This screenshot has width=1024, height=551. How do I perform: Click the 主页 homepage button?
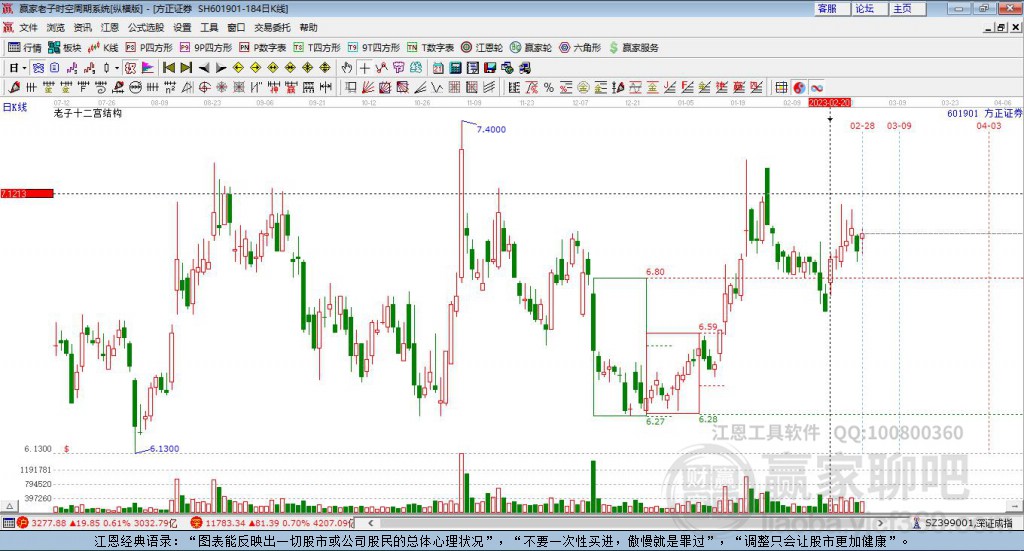906,8
